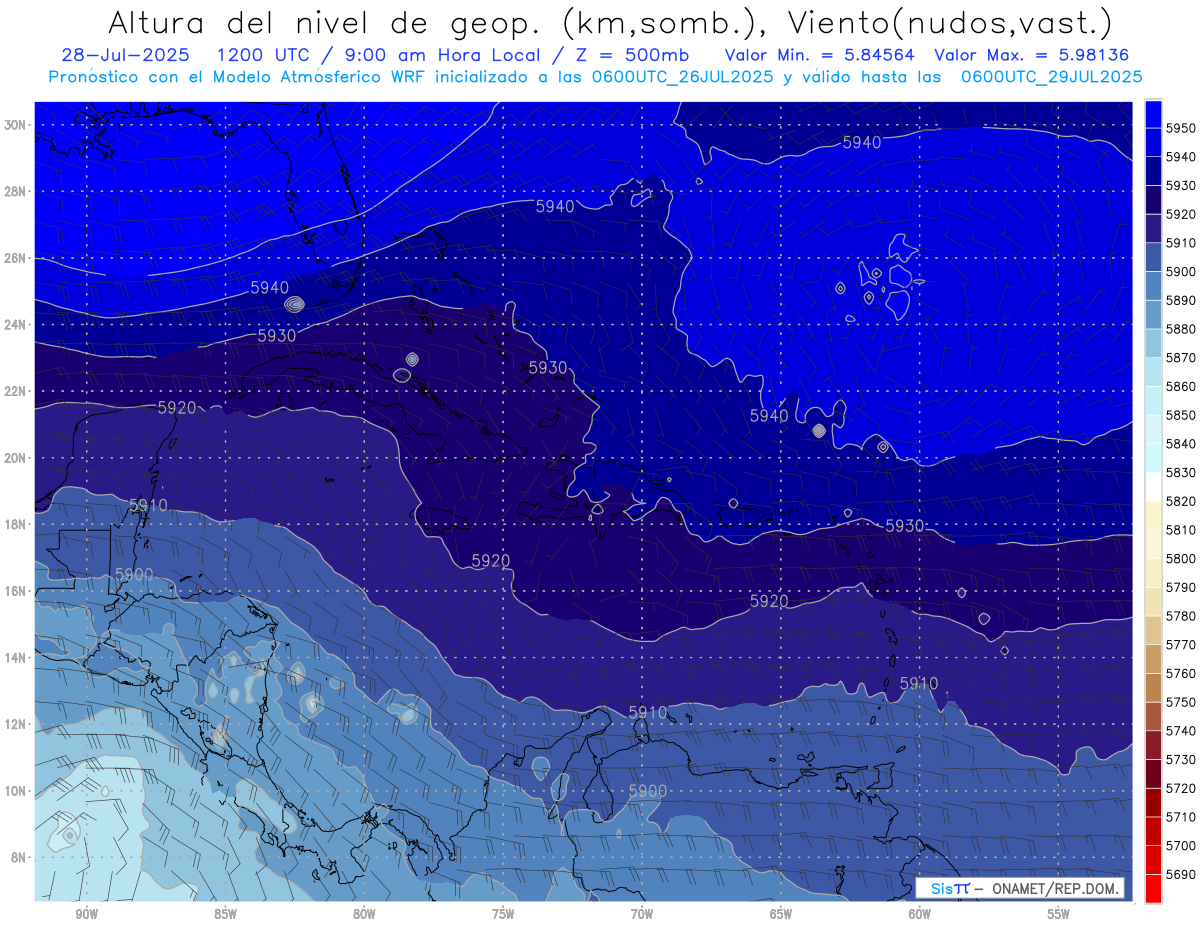Click the '65W' longitude axis label
The width and height of the screenshot is (1200, 927).
click(781, 914)
